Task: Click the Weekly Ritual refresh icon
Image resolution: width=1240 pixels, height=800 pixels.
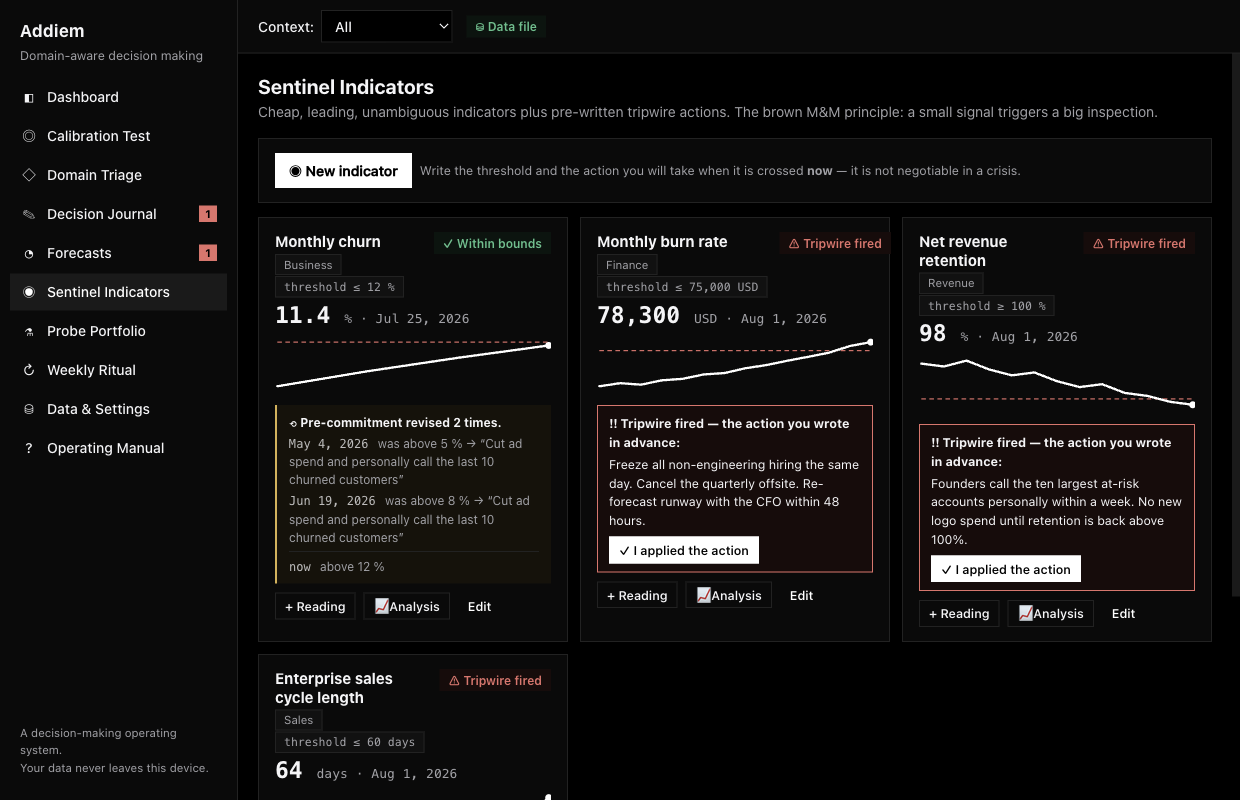Action: click(29, 370)
